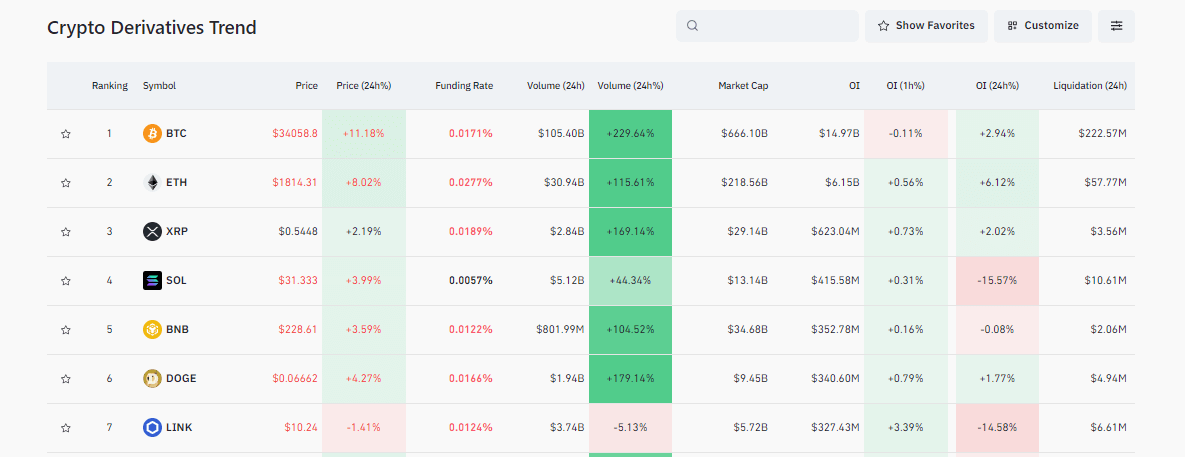Viewport: 1185px width, 457px height.
Task: Open the filter settings sliders icon
Action: point(1116,26)
